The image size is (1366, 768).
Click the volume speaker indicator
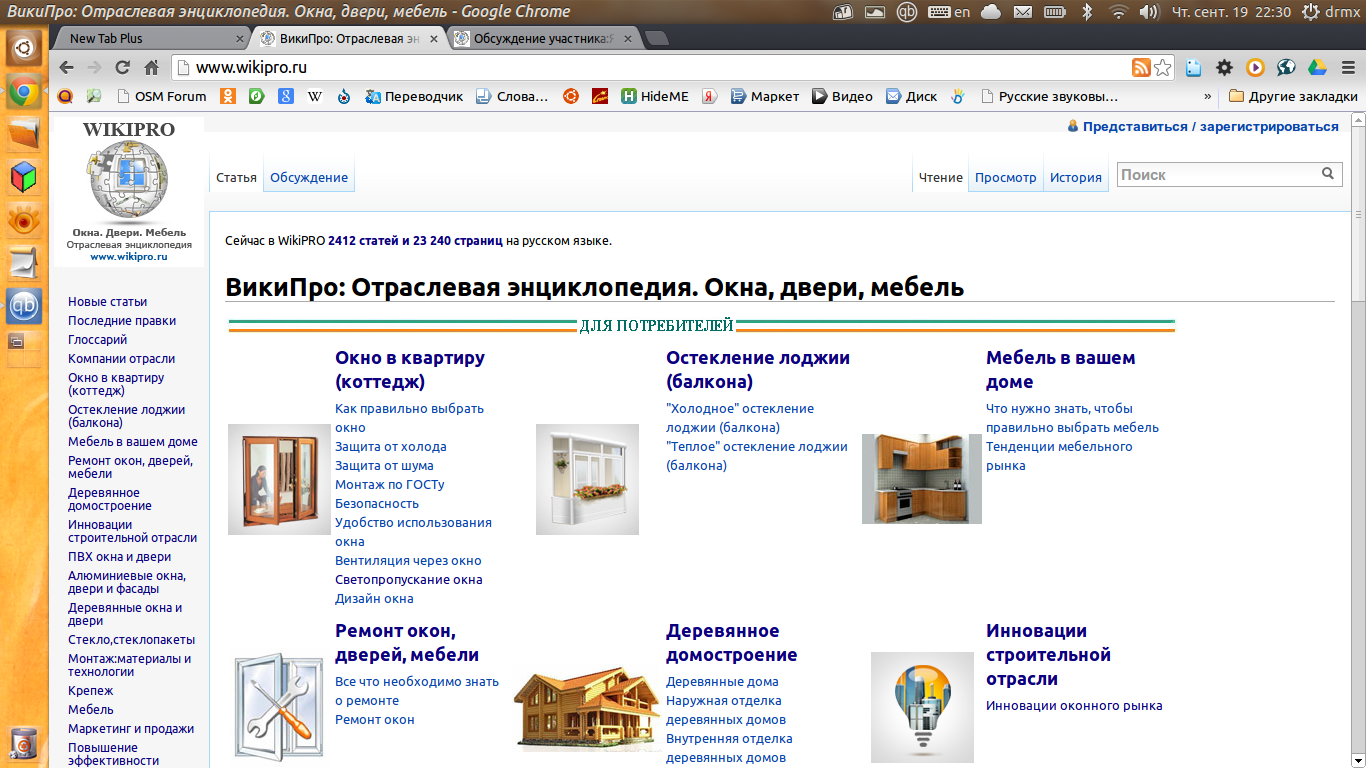[x=1149, y=12]
